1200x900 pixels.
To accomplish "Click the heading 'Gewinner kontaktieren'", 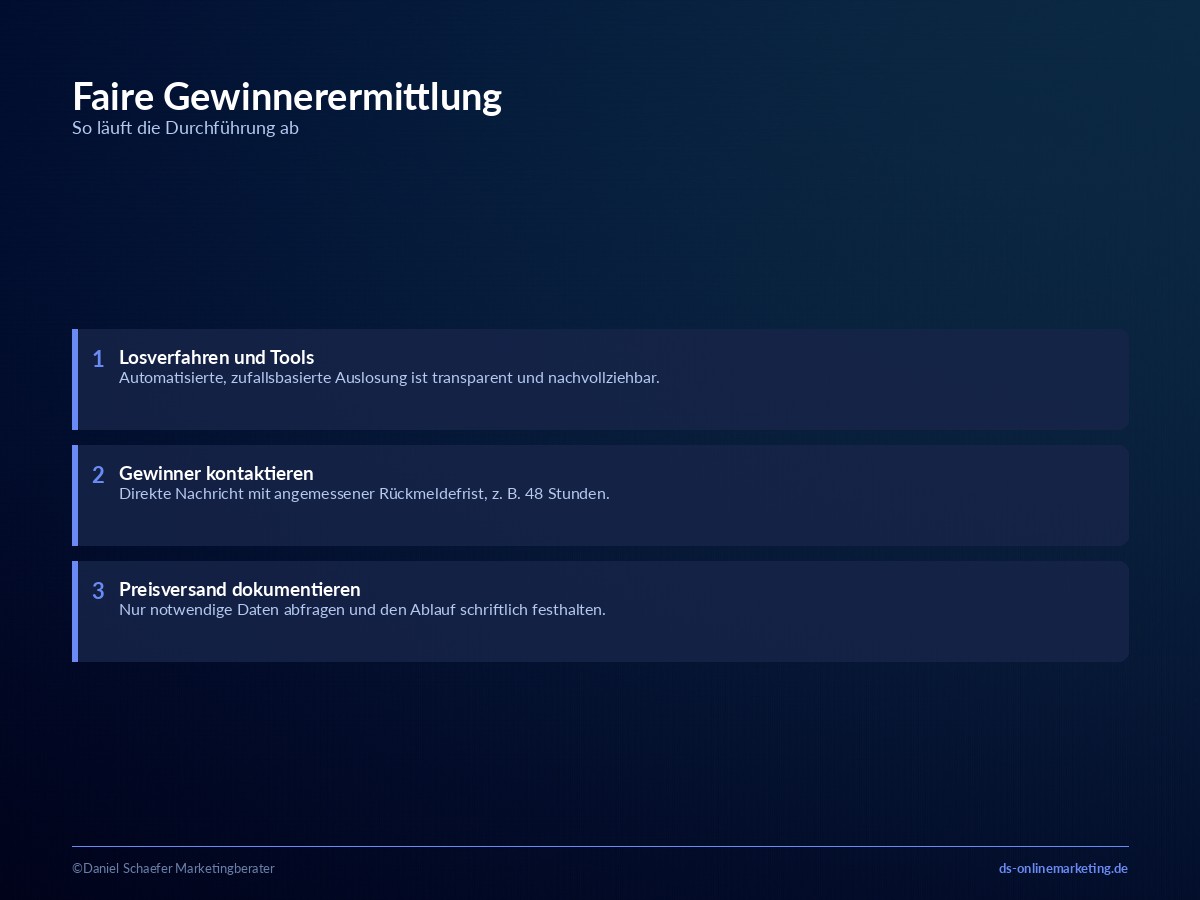I will 216,473.
